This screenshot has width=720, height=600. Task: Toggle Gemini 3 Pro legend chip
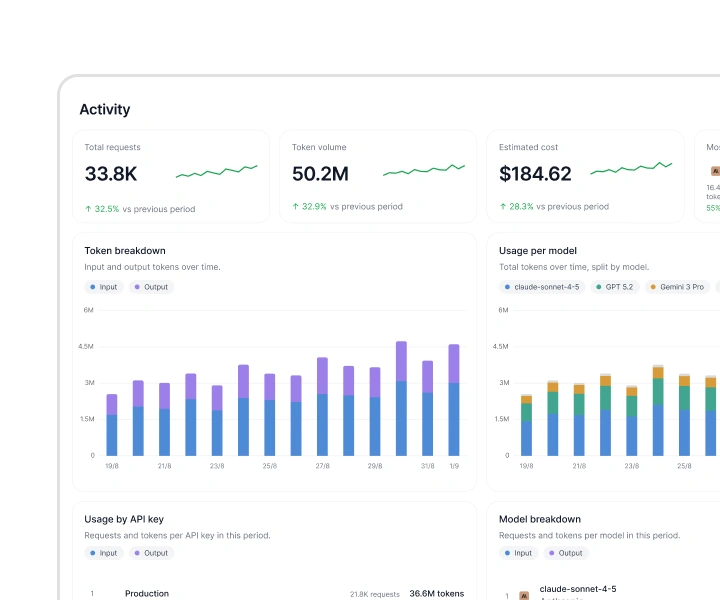pyautogui.click(x=678, y=287)
